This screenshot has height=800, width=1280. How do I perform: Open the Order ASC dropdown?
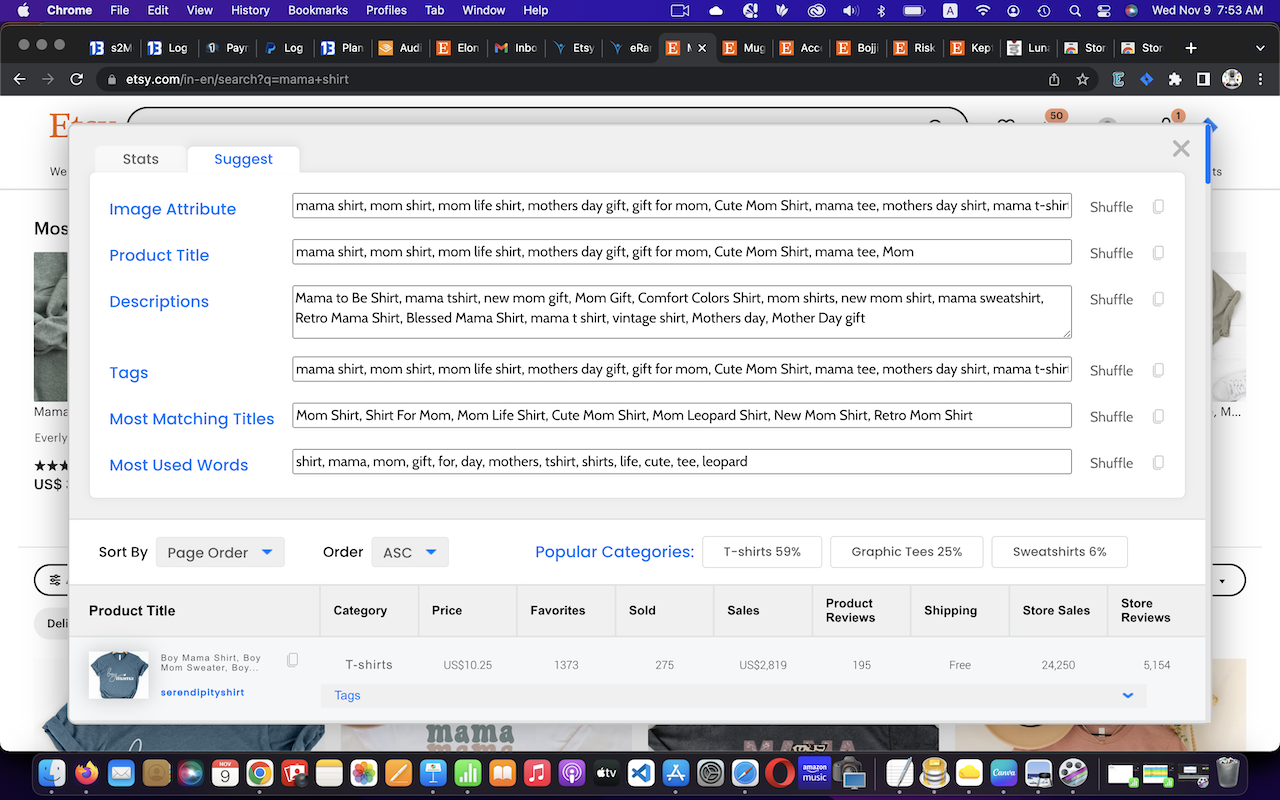pos(410,551)
